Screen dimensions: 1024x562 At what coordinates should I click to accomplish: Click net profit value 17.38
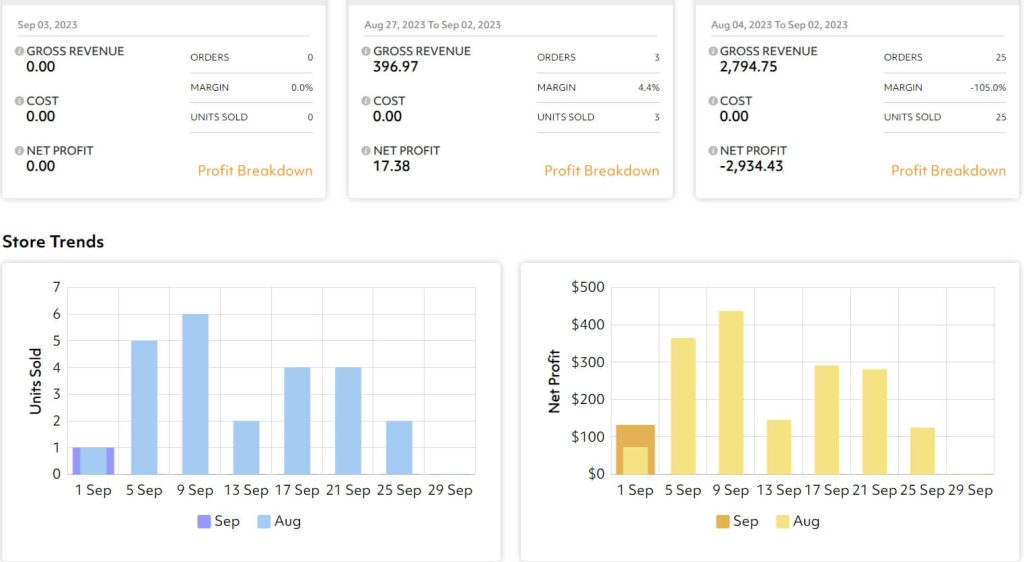[391, 166]
